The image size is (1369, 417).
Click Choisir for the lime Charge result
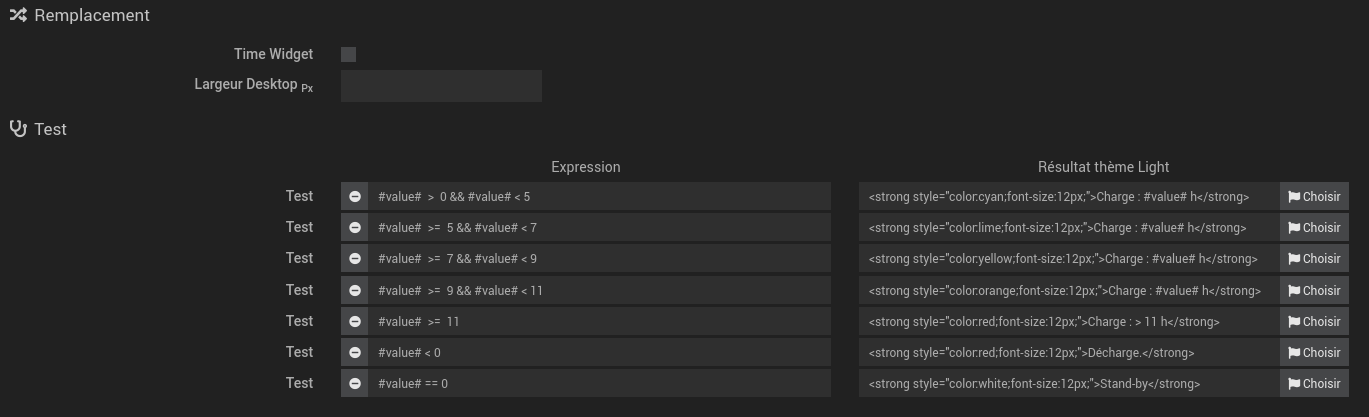click(x=1314, y=227)
